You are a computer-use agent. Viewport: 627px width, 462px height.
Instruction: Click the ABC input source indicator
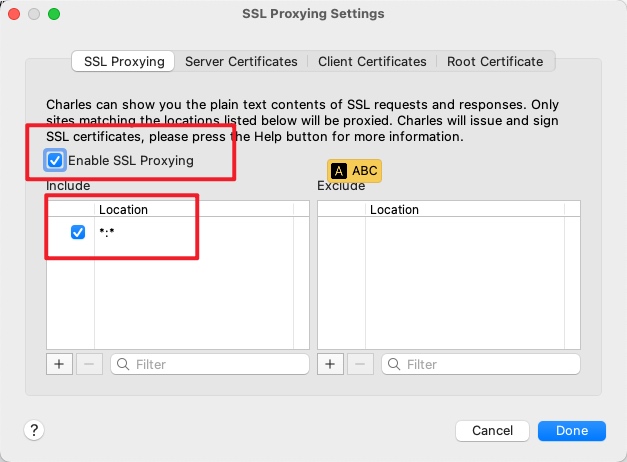point(354,171)
